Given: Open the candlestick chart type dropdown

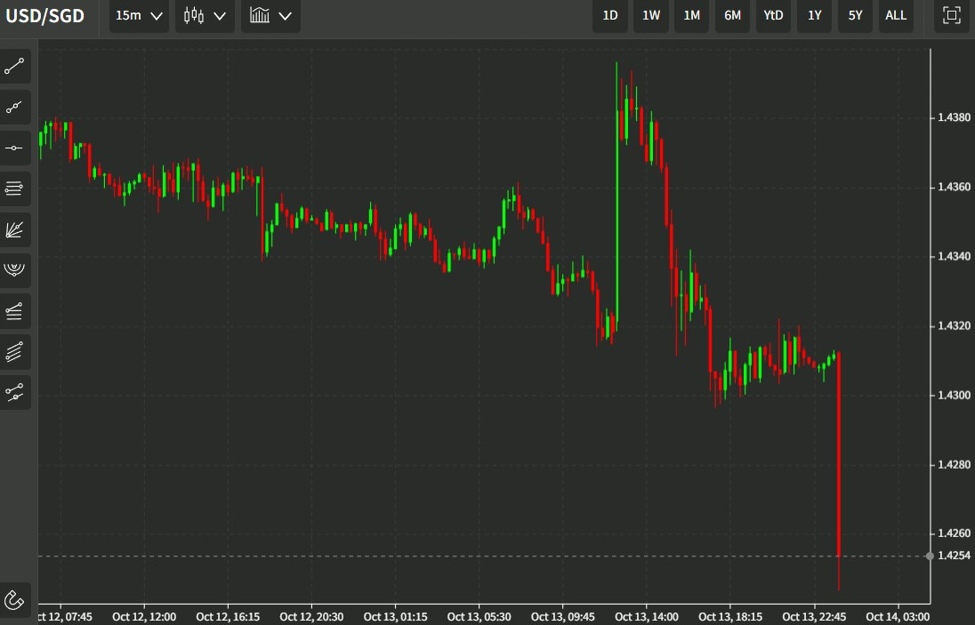Looking at the screenshot, I should [x=204, y=16].
